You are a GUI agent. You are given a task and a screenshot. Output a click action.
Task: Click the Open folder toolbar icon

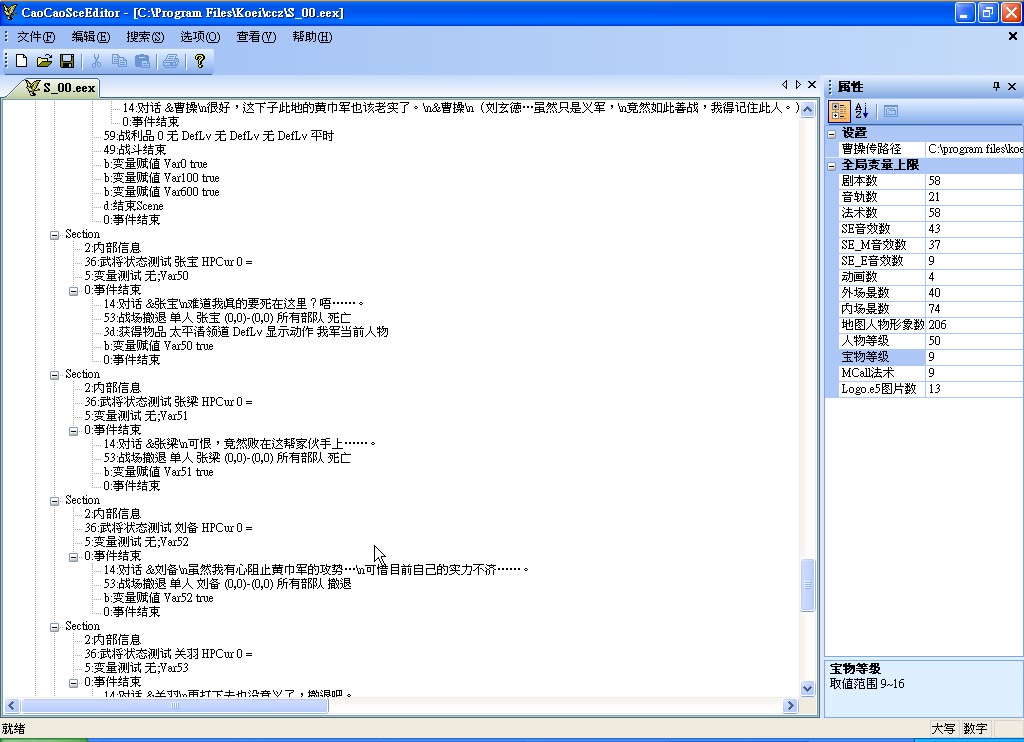pos(44,61)
